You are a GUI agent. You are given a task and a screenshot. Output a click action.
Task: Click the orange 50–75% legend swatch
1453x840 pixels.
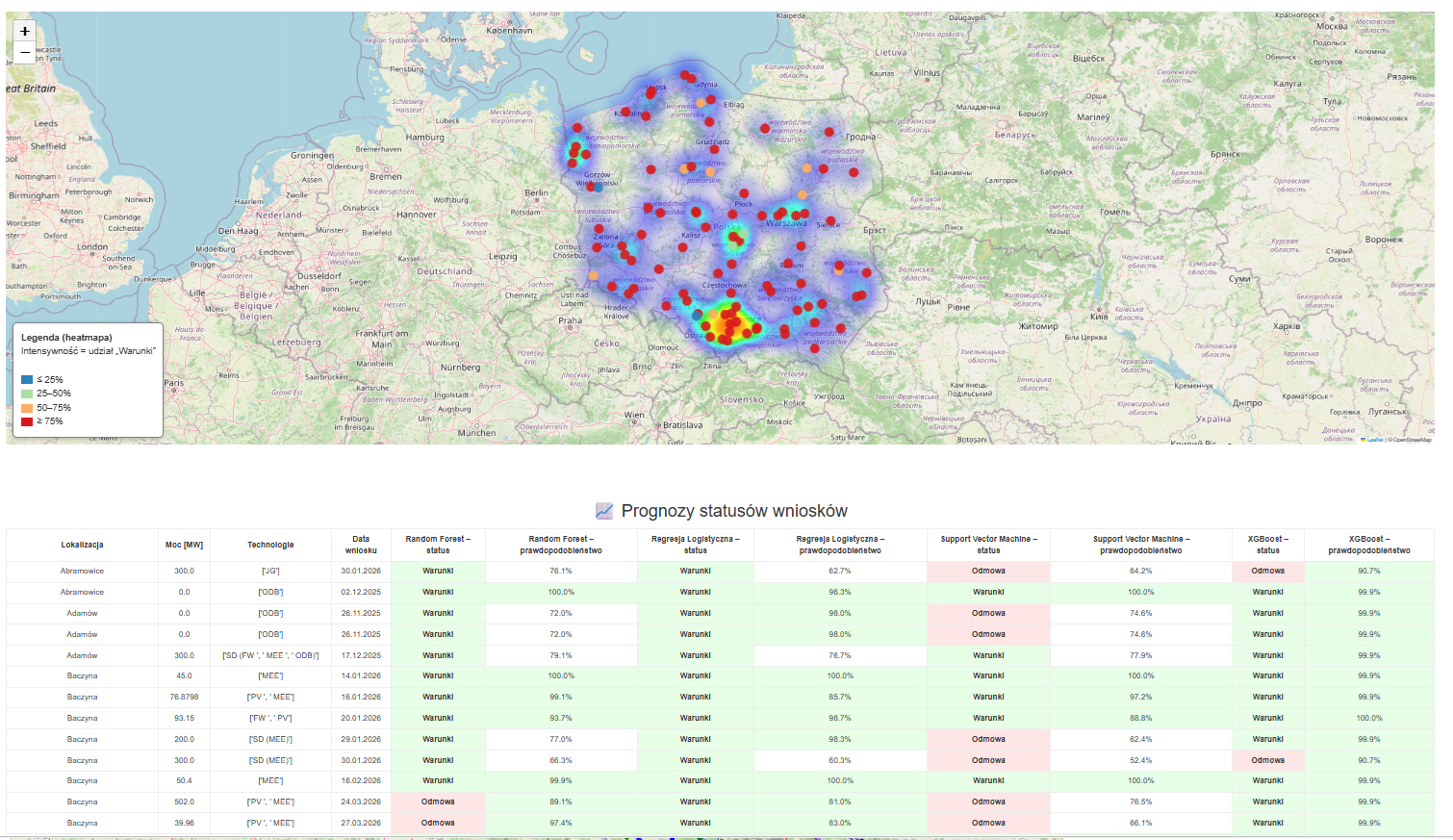(27, 408)
